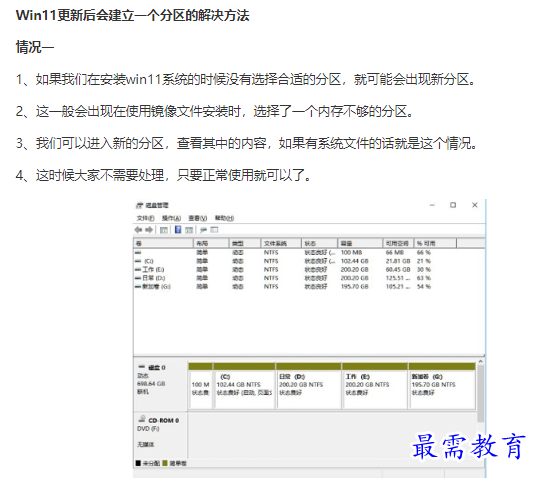
Task: Click the back arrow in Disk Management toolbar
Action: pyautogui.click(x=138, y=230)
